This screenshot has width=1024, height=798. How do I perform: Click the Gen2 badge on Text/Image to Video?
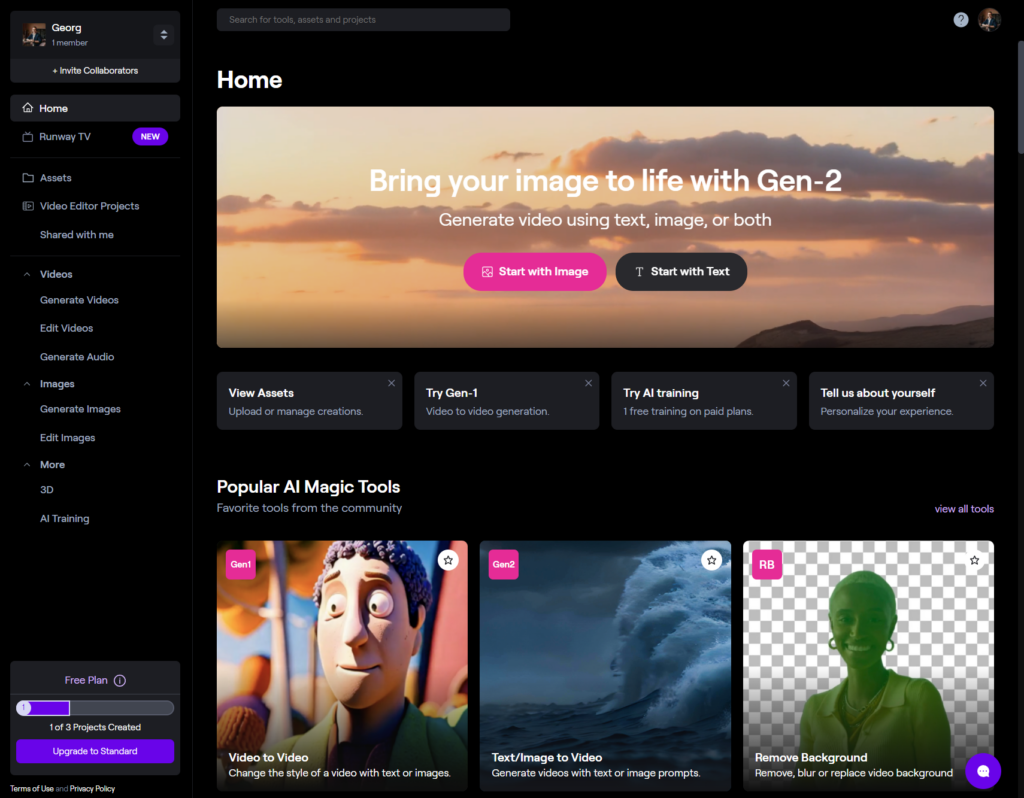[504, 564]
